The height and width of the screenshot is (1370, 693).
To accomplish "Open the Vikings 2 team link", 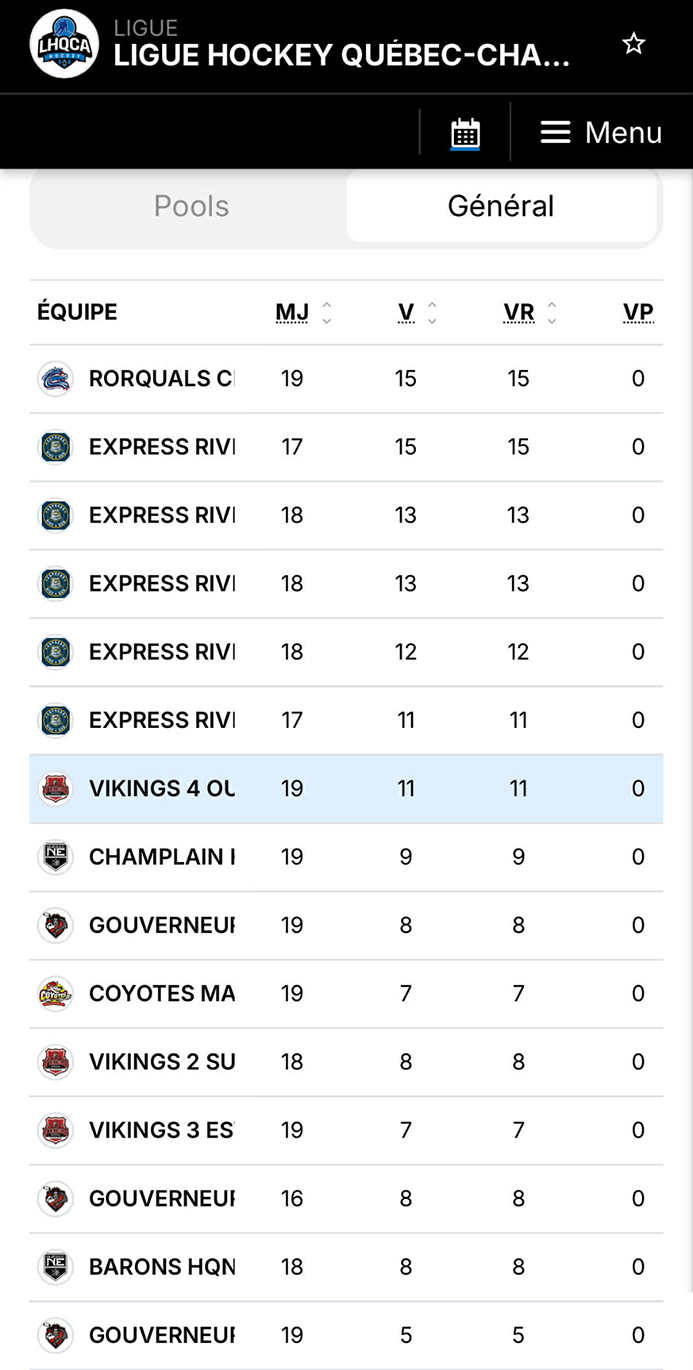I will pos(161,1062).
